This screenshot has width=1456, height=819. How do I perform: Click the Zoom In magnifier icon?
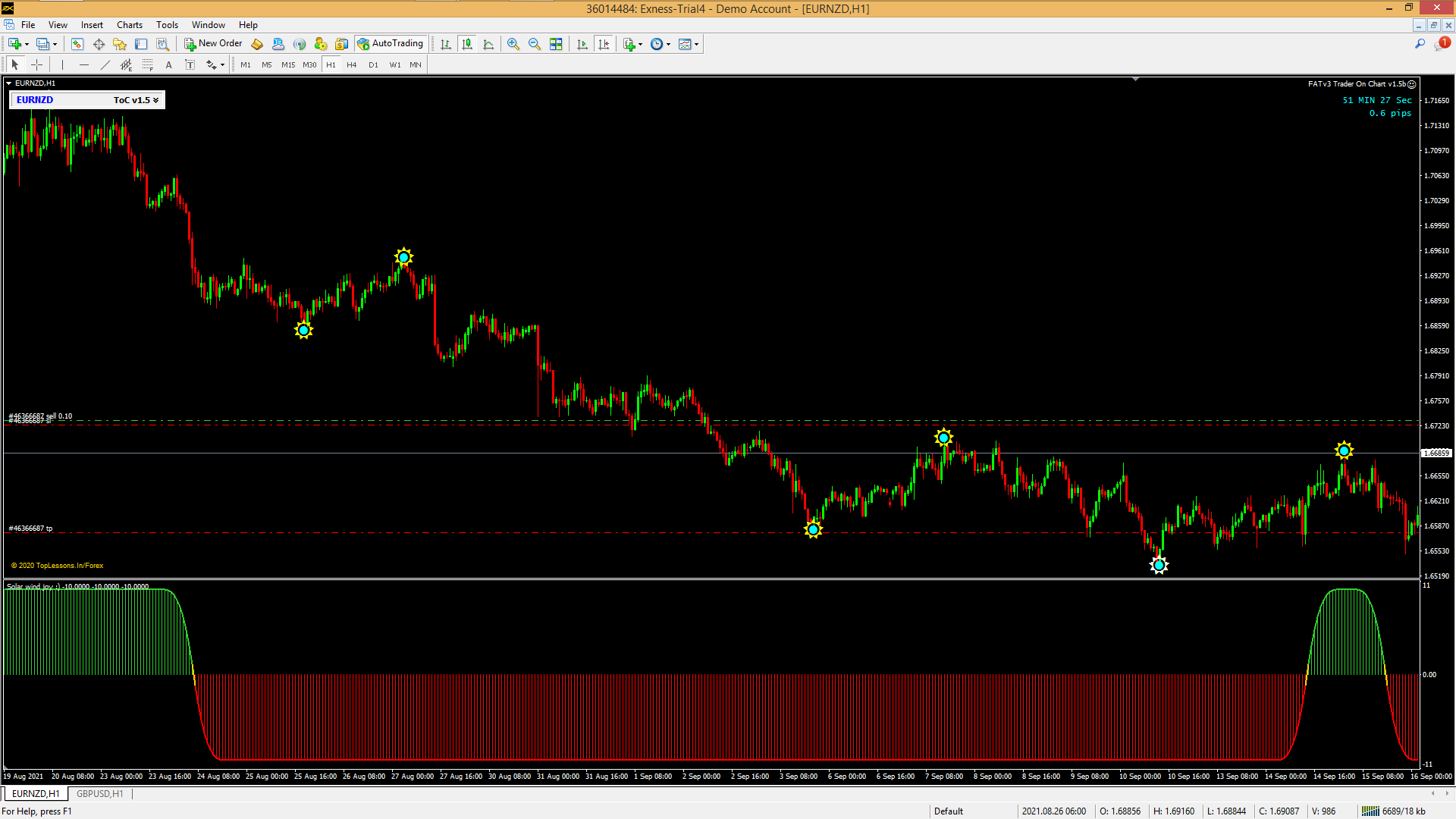[x=513, y=44]
